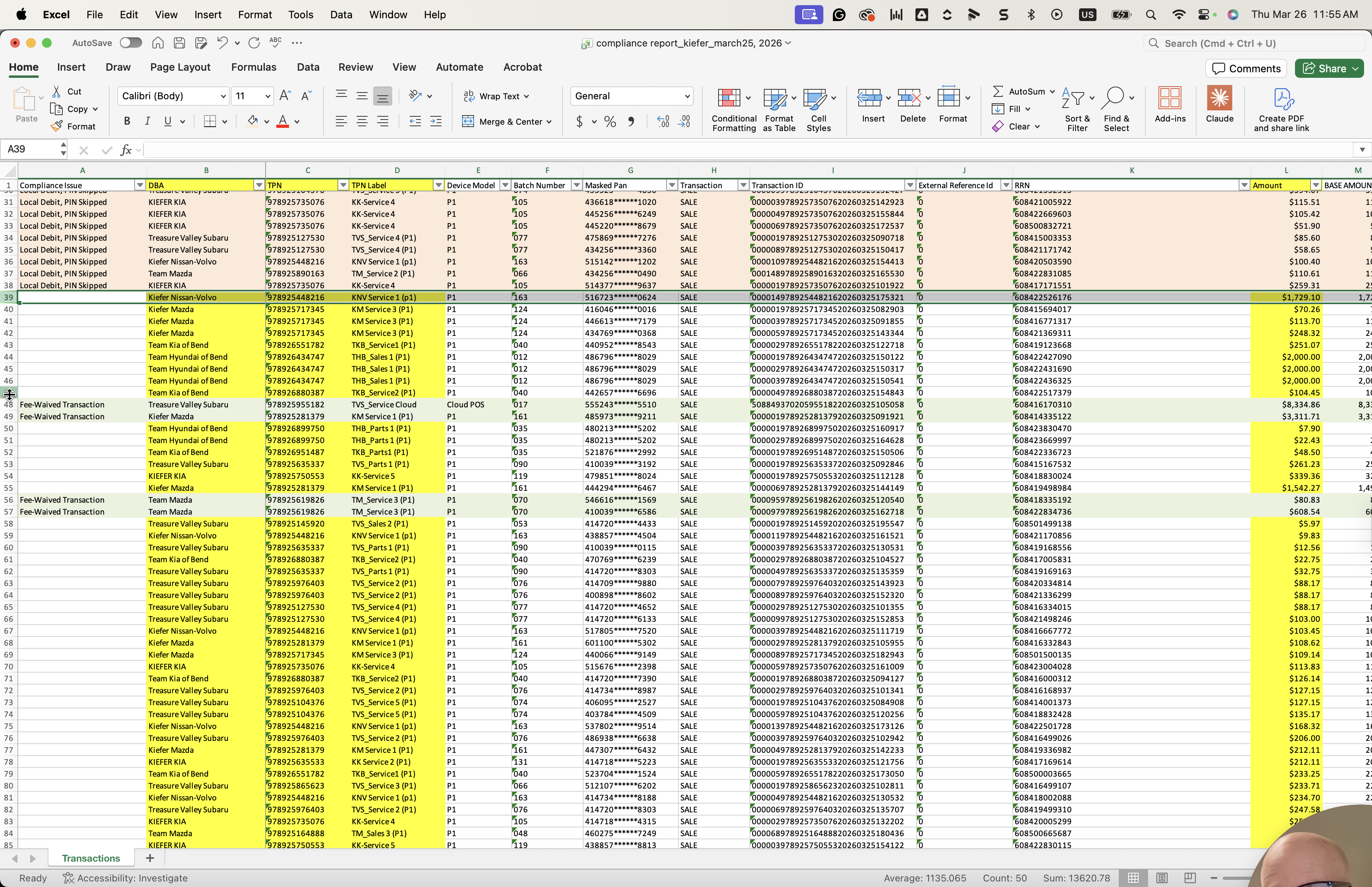Screen dimensions: 1372x887
Task: Click the Name Box showing A39
Action: [32, 149]
